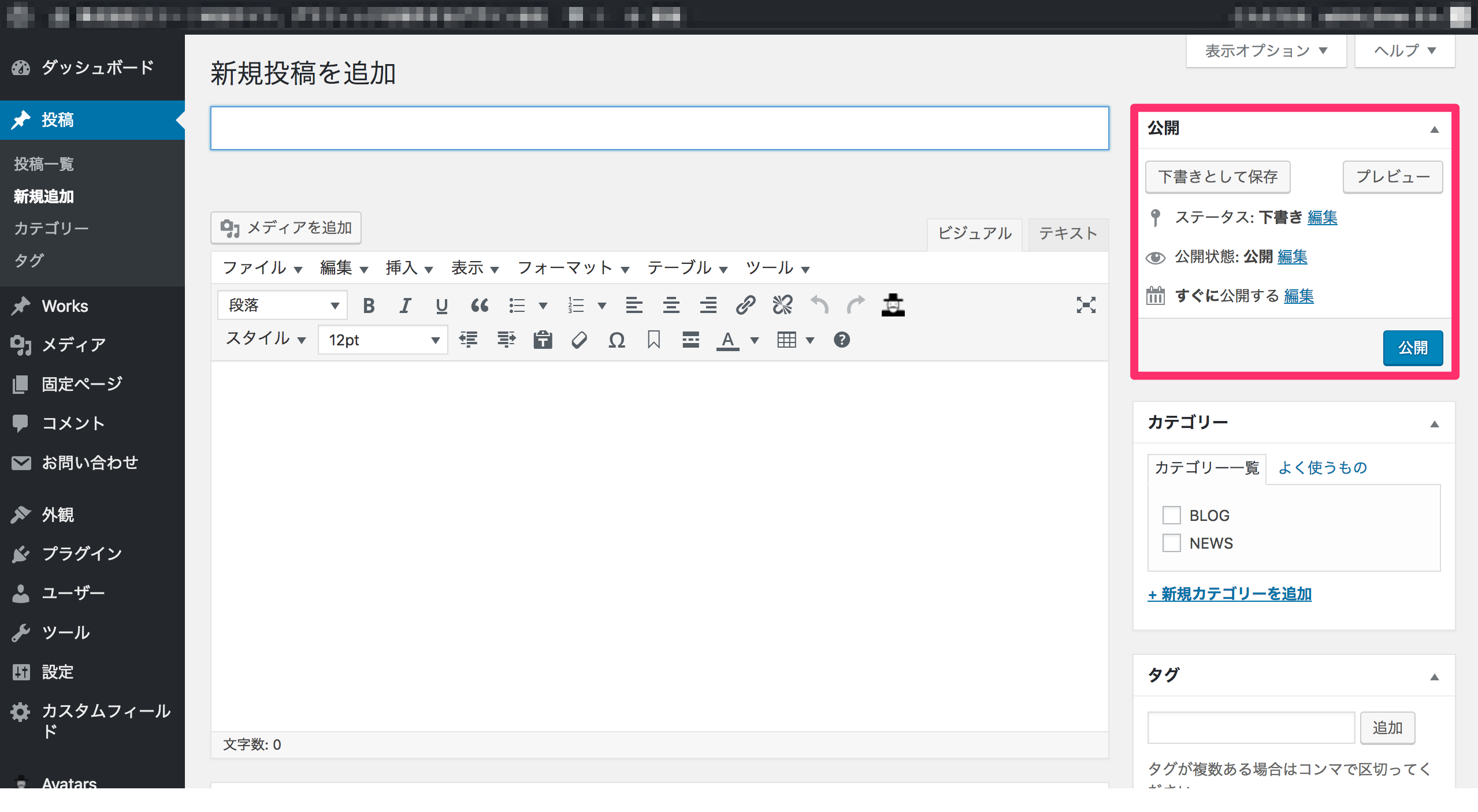Screen dimensions: 1478x812
Task: Check the BLOG category checkbox
Action: 1171,515
